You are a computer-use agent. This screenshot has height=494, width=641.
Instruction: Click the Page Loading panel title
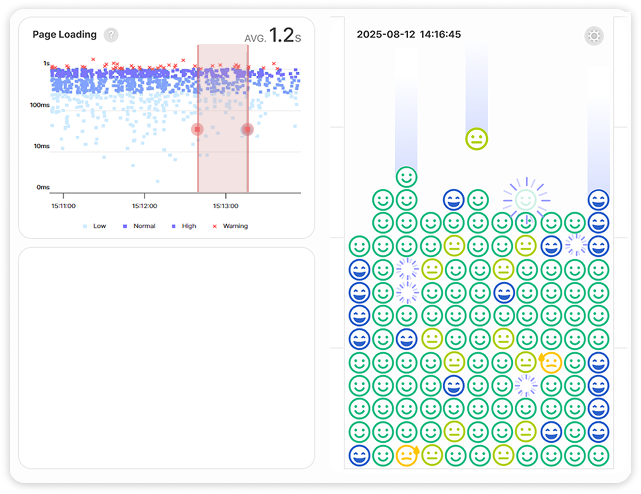tap(64, 35)
